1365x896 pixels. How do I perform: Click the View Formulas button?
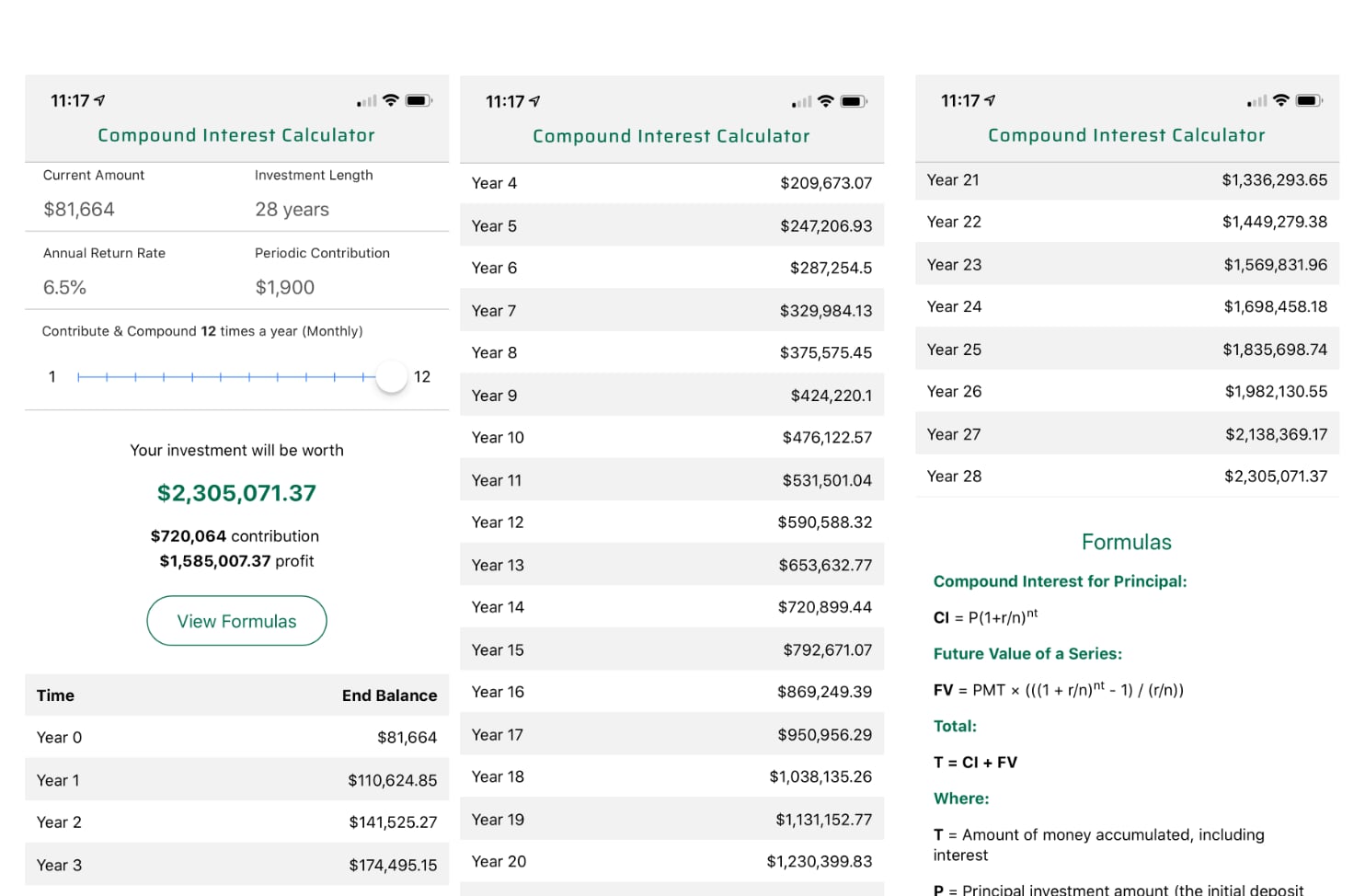pos(236,621)
